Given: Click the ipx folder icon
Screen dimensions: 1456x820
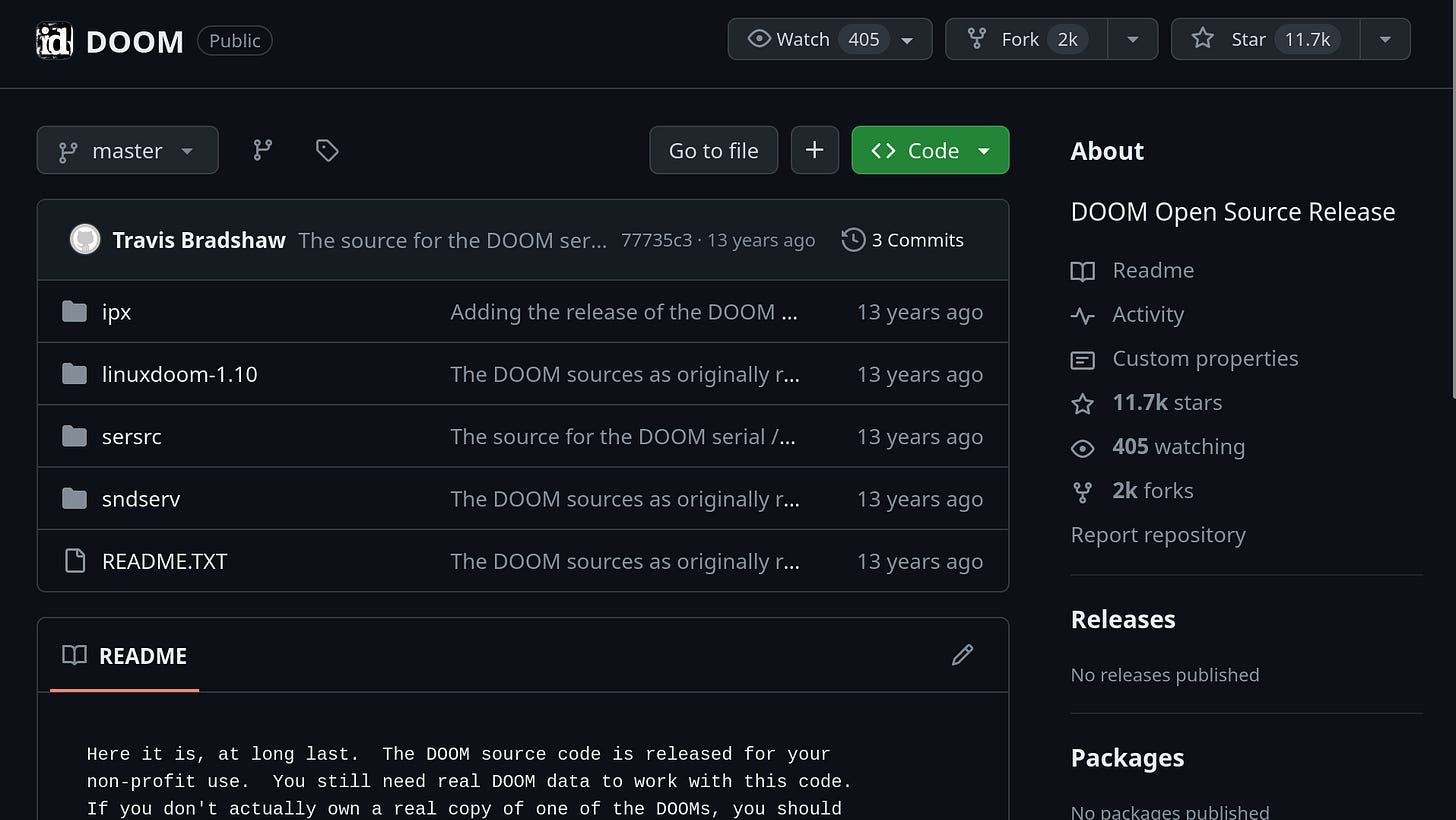Looking at the screenshot, I should 74,312.
